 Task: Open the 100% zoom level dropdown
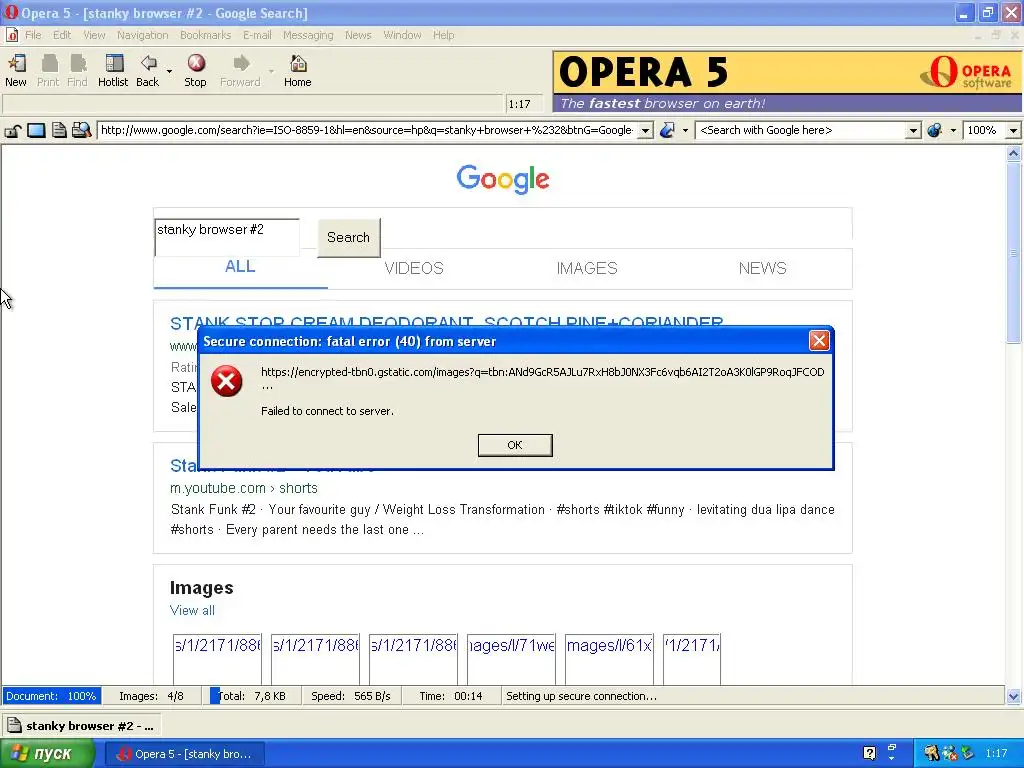pos(1013,131)
